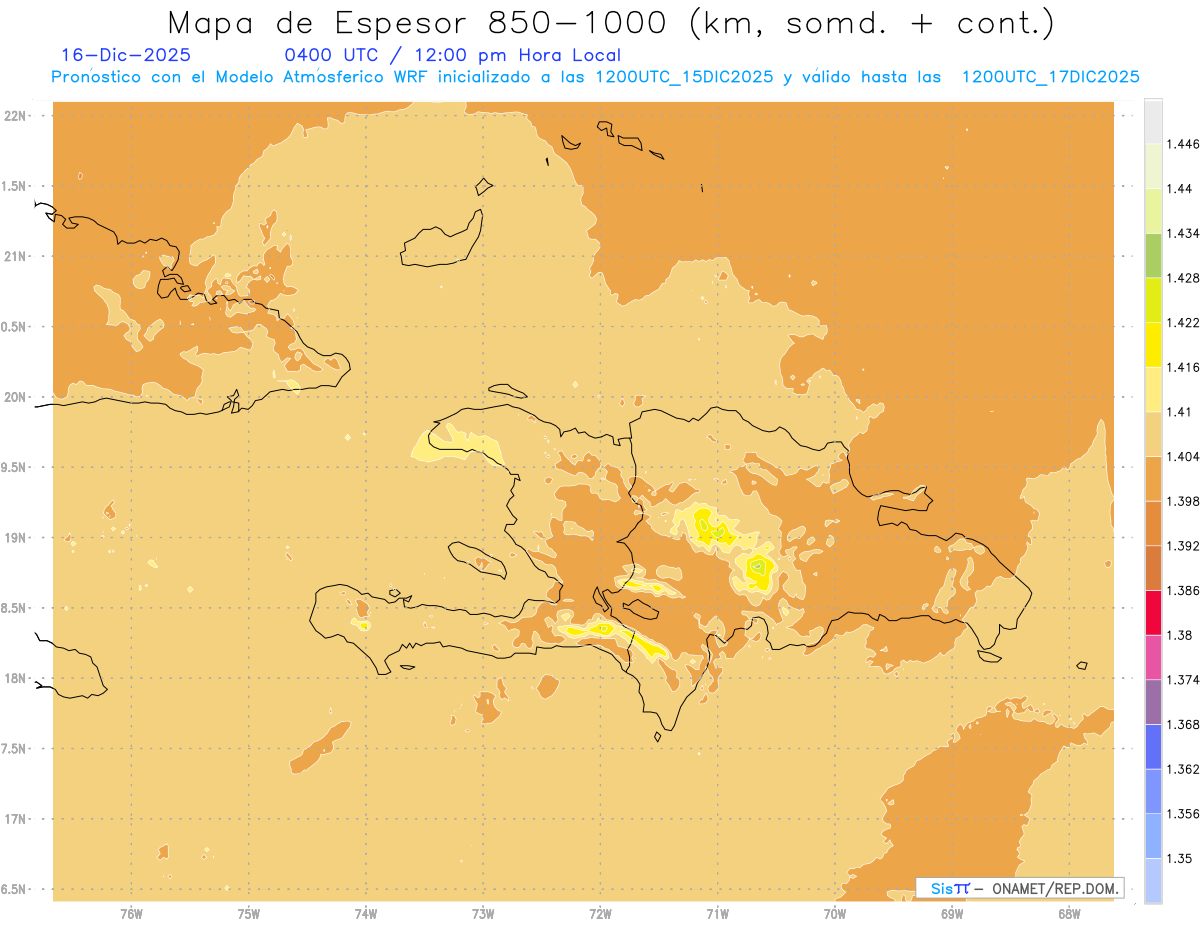Click the colorbar value label 1.374
The width and height of the screenshot is (1200, 927).
[1184, 680]
